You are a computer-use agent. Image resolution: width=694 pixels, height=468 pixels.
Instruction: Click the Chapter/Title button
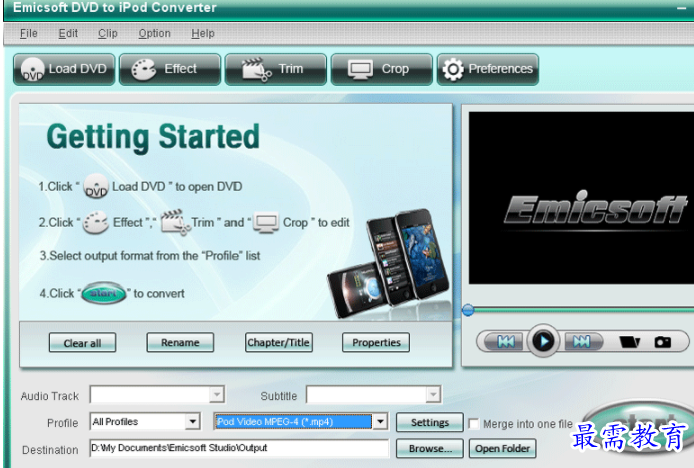[x=278, y=343]
